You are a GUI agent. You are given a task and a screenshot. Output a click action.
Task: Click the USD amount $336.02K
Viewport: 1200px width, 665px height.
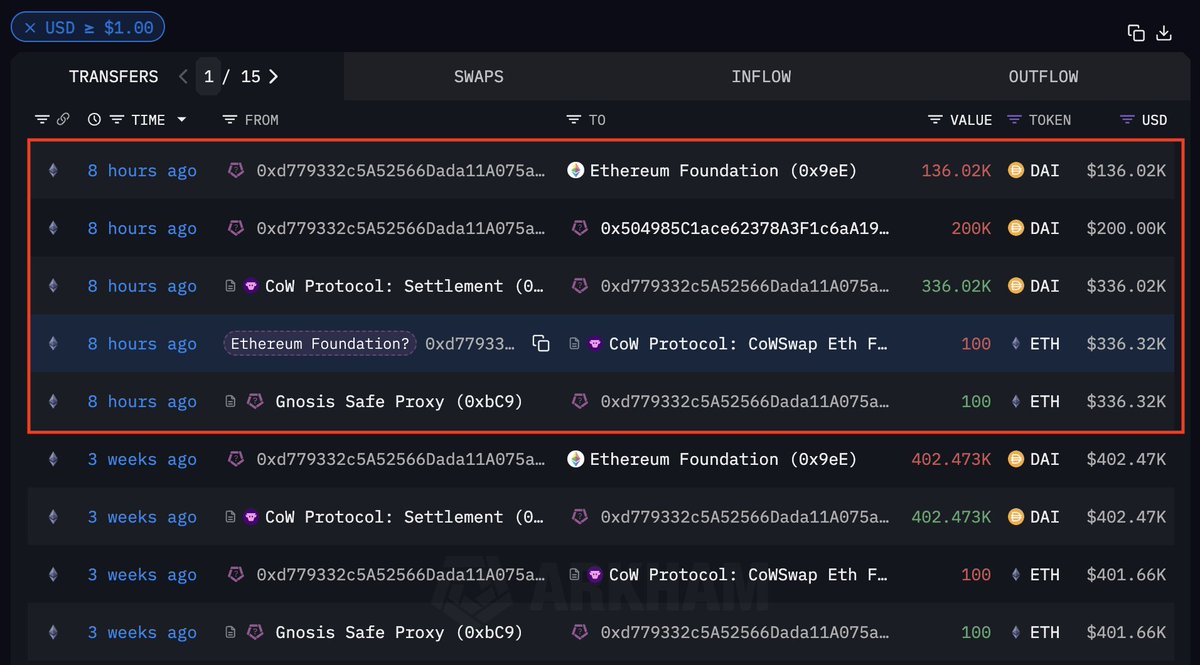click(1126, 286)
